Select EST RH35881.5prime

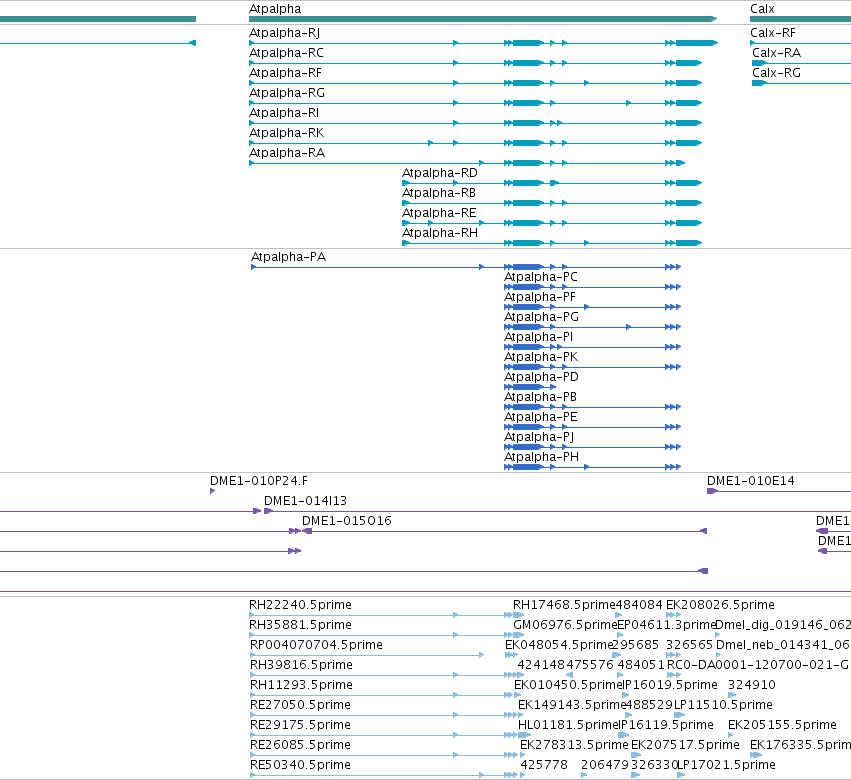(x=300, y=625)
